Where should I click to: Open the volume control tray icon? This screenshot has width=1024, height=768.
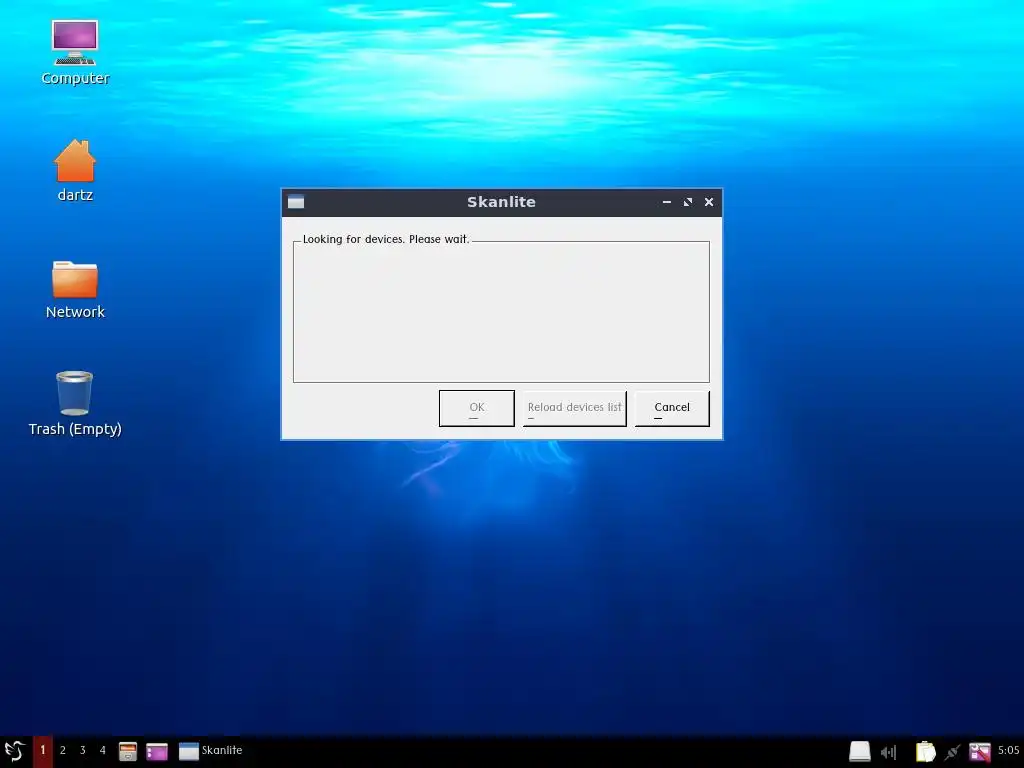point(889,752)
